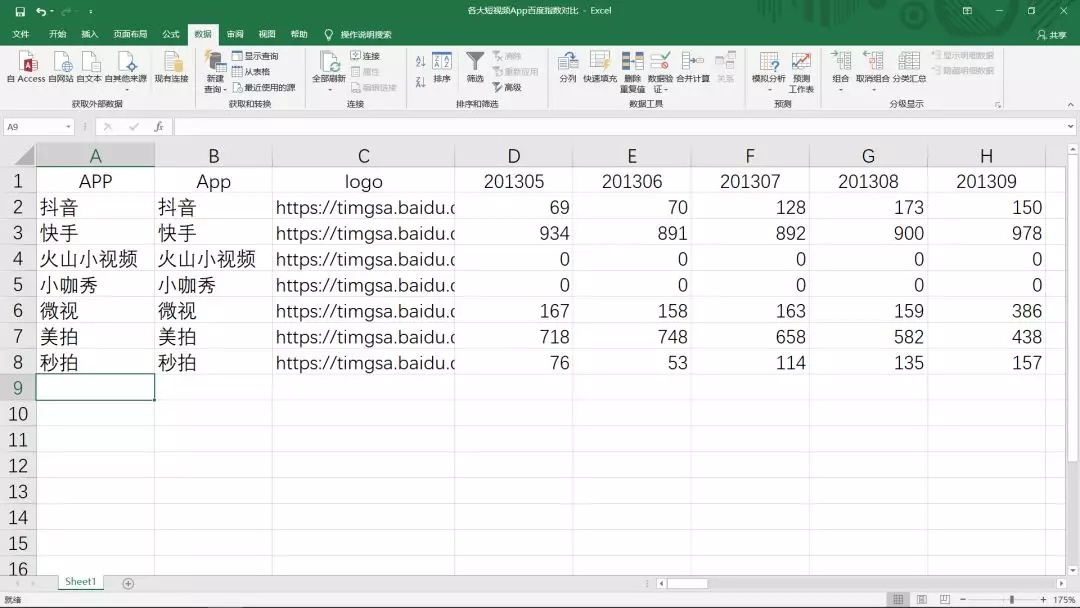
Task: Add a new sheet with plus button
Action: coord(128,583)
